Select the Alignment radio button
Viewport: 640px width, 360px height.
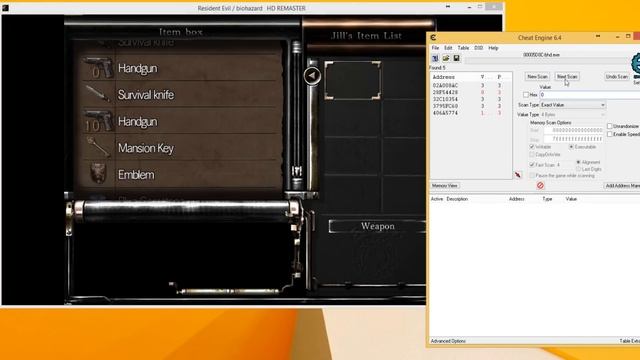[x=578, y=162]
